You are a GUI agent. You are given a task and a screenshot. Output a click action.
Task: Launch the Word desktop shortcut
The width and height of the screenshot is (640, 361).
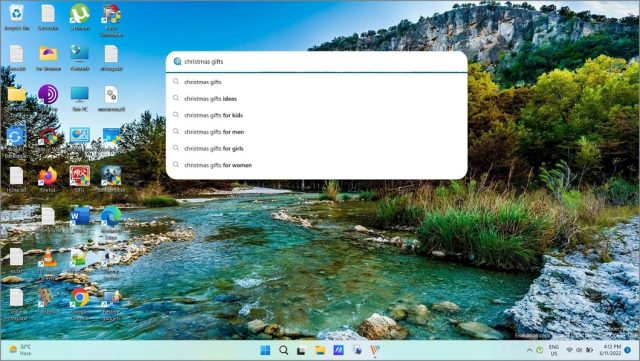[x=80, y=219]
